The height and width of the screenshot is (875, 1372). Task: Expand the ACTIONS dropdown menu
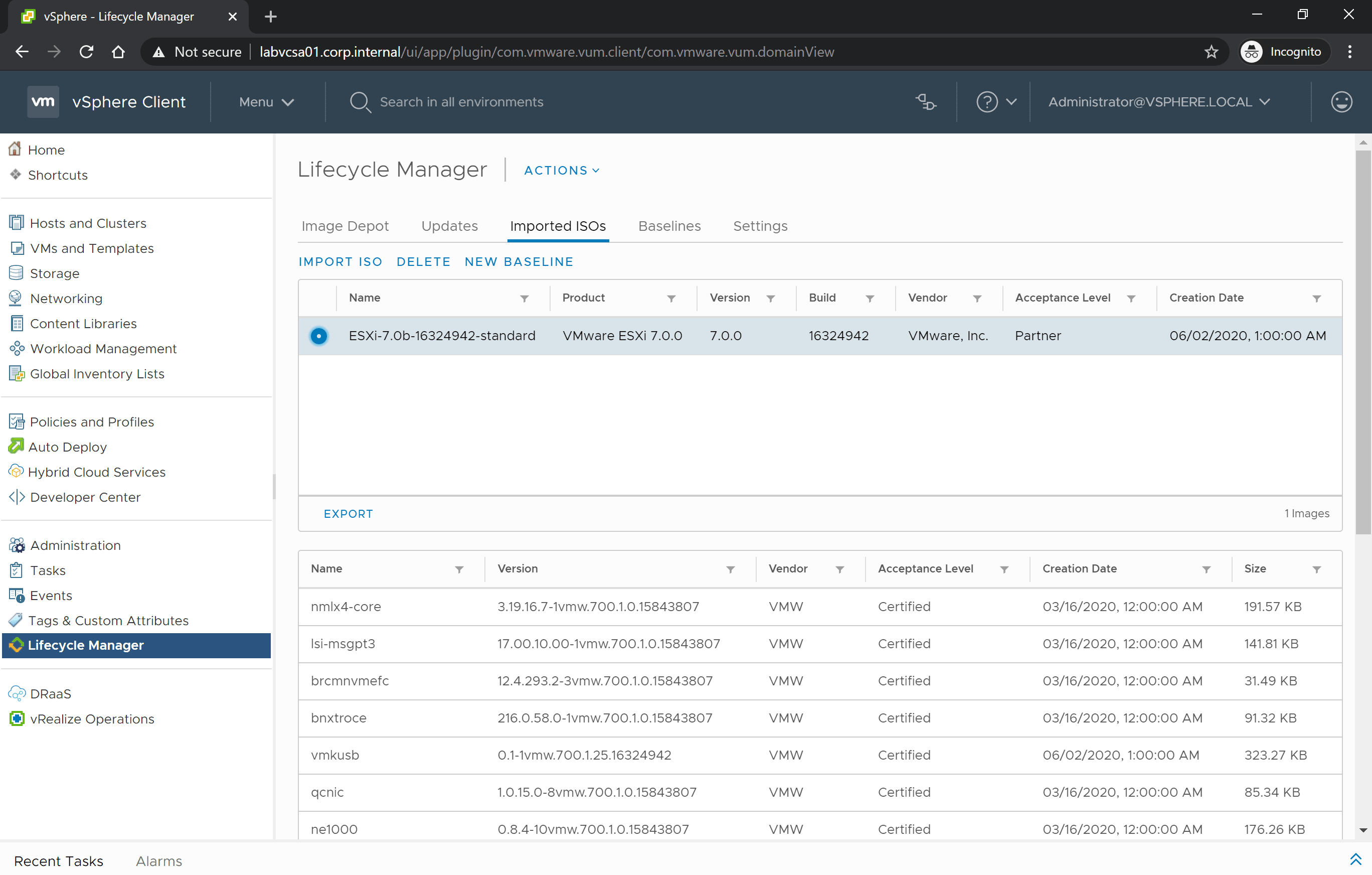[x=561, y=170]
